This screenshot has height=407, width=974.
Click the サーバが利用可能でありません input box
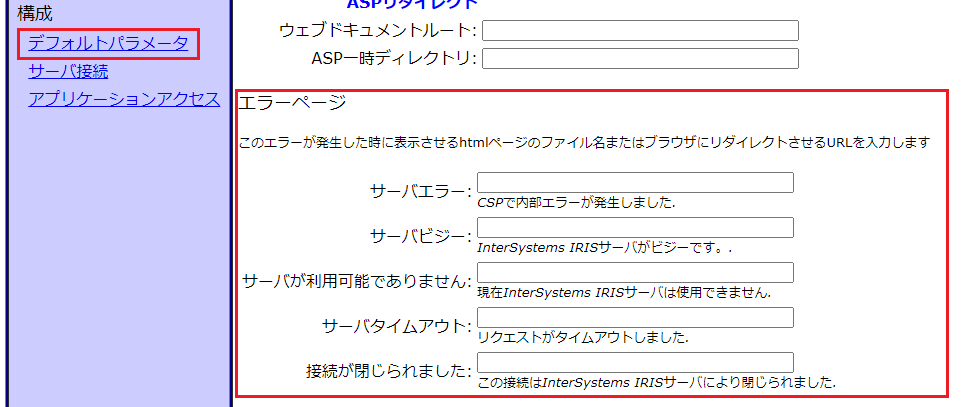click(635, 272)
